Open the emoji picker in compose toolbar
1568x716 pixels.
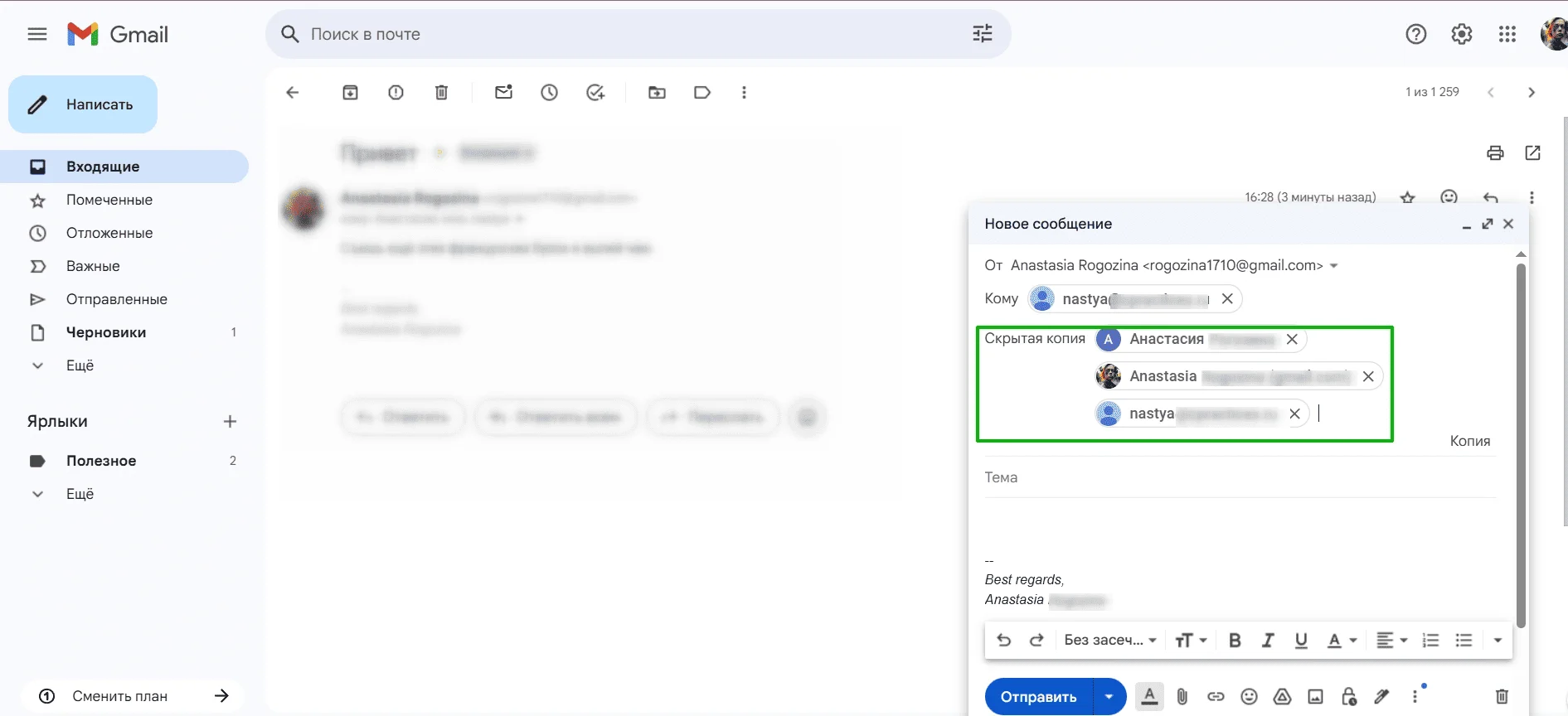click(x=1249, y=697)
